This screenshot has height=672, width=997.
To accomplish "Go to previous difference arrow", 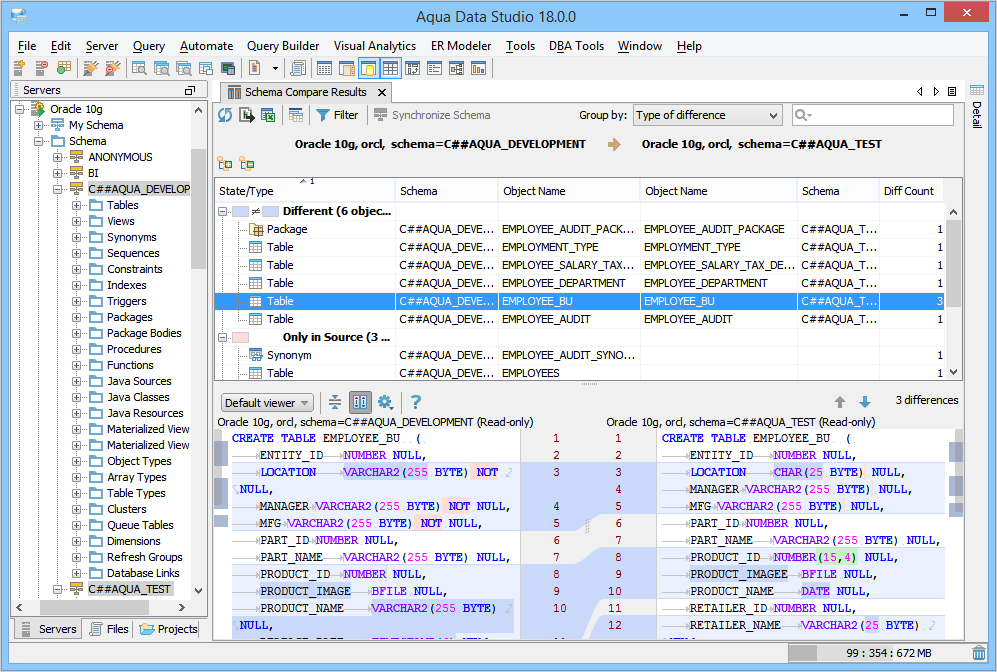I will [x=840, y=402].
